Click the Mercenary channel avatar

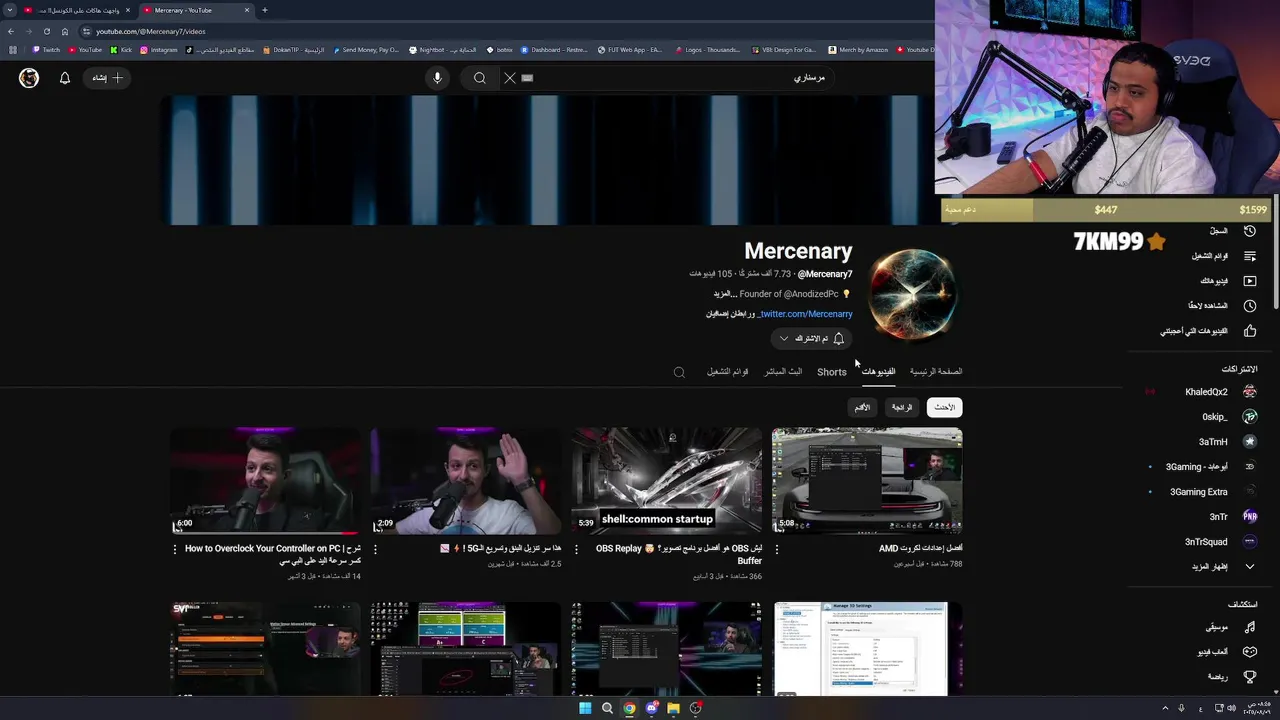(x=912, y=295)
